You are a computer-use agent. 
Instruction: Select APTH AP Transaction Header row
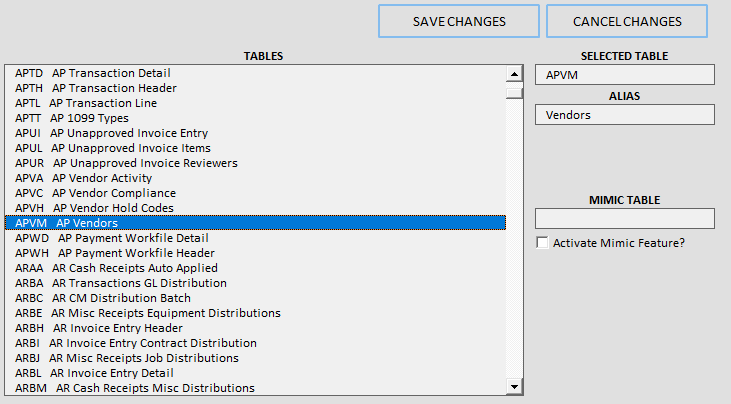click(x=255, y=88)
